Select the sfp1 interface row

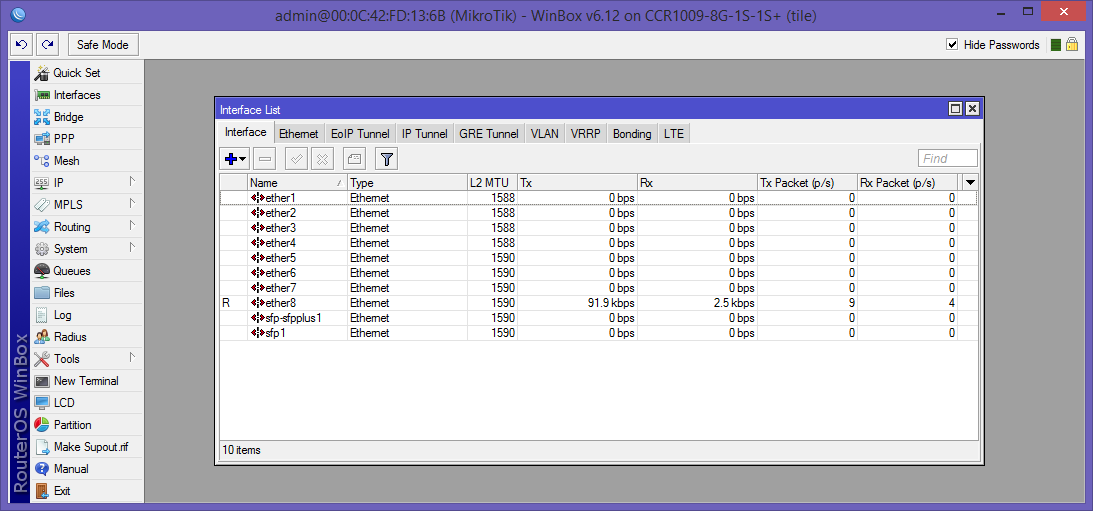pyautogui.click(x=598, y=333)
